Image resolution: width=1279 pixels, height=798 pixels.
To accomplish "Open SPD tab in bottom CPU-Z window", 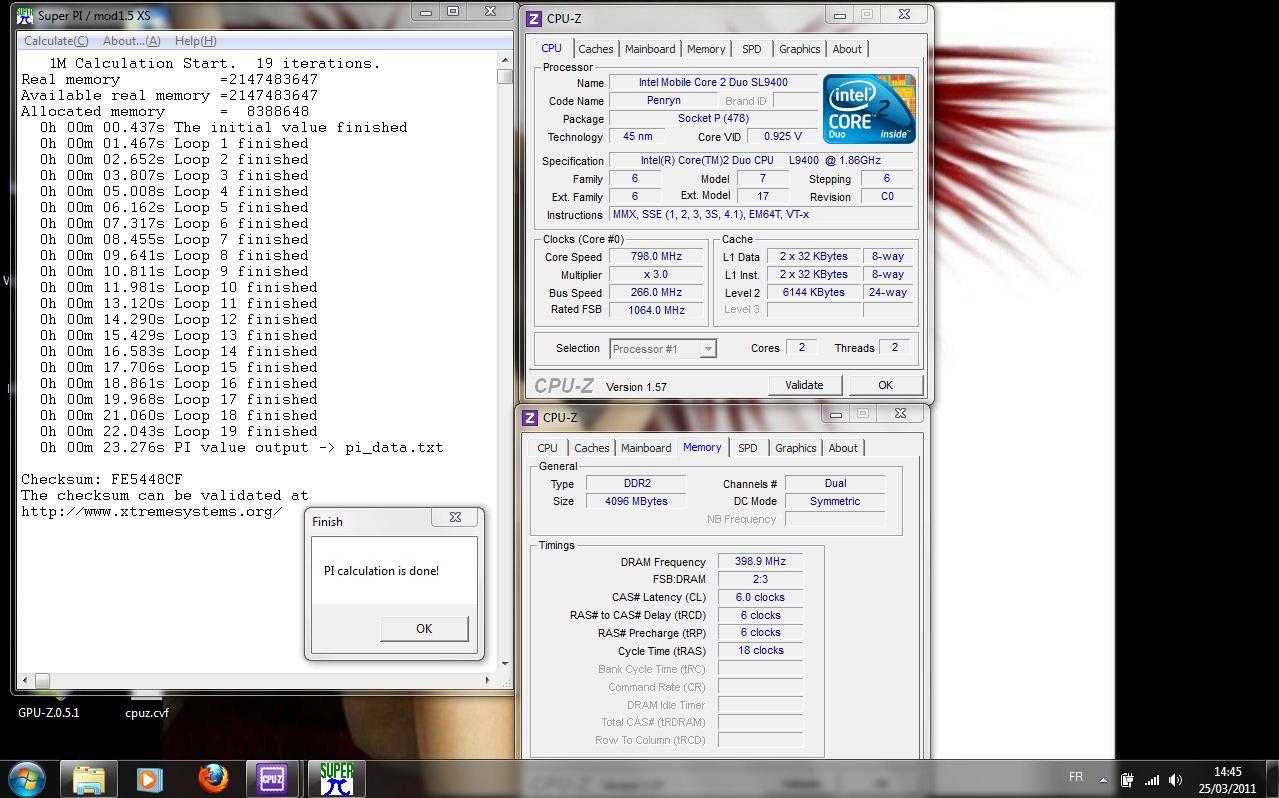I will [748, 448].
